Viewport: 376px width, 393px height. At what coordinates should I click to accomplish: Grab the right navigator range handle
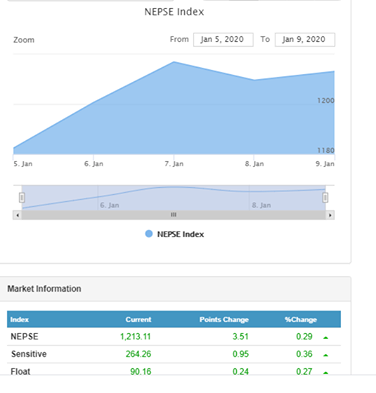[325, 198]
